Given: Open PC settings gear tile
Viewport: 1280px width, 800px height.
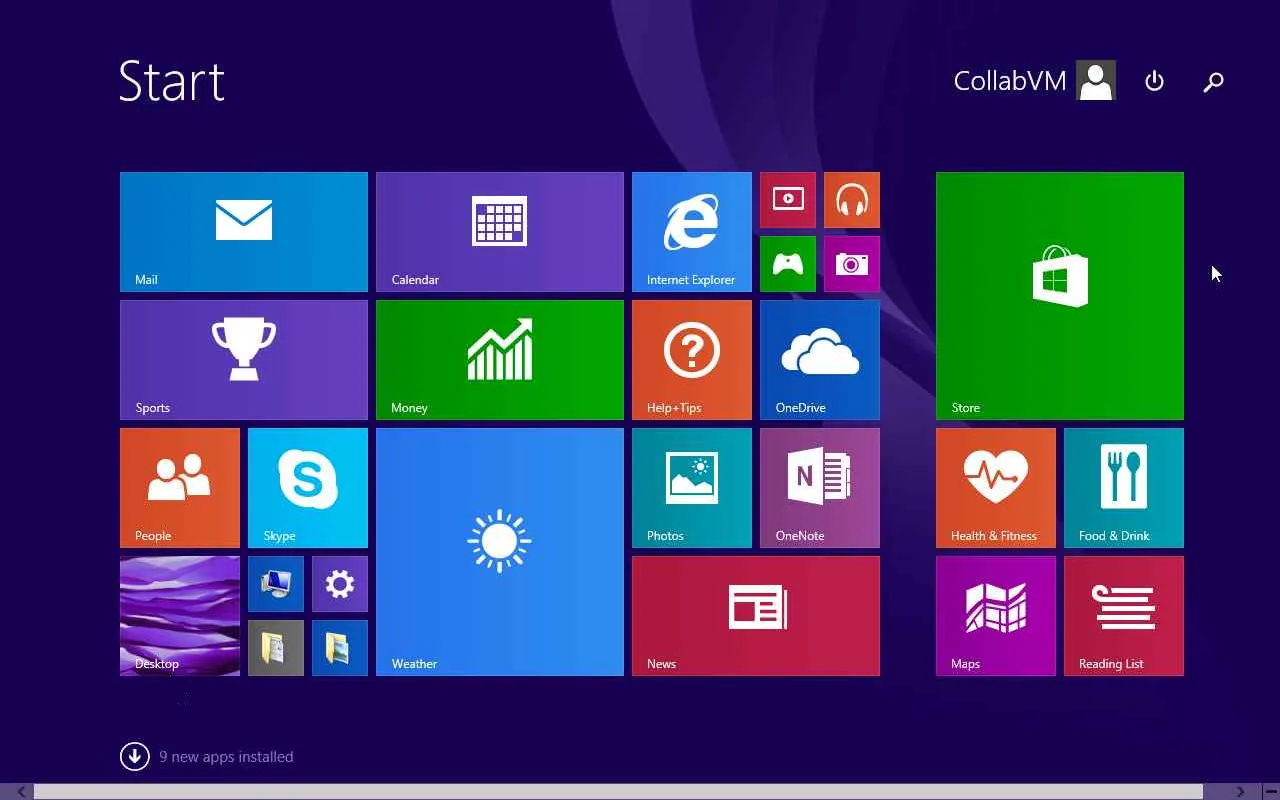Looking at the screenshot, I should [x=340, y=584].
